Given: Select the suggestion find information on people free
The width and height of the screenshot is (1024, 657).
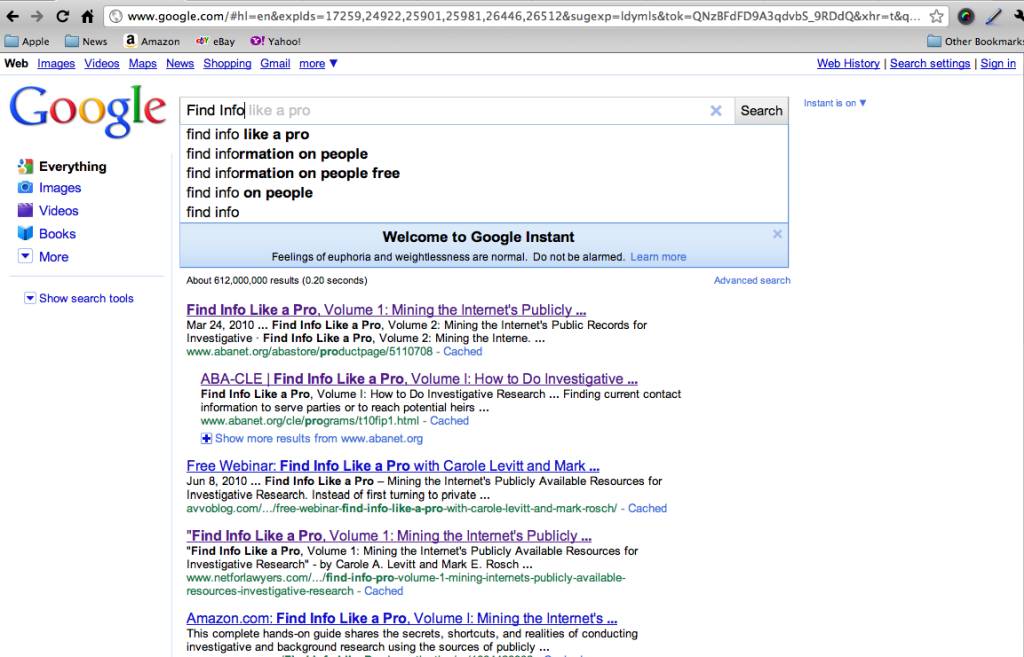Looking at the screenshot, I should (292, 173).
